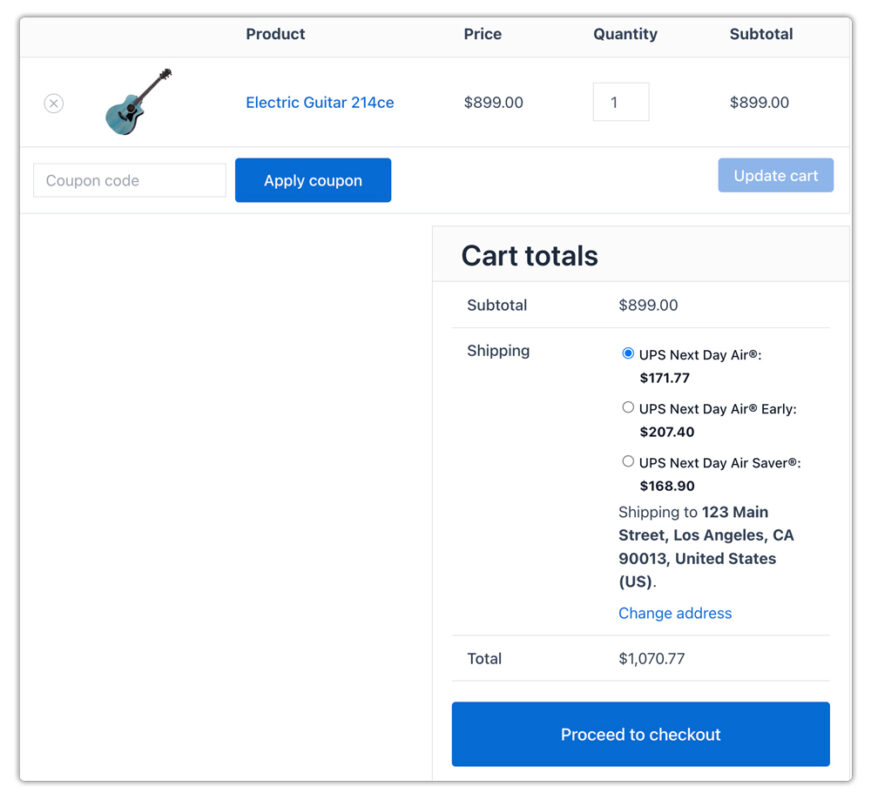Click the remove item X icon
Image resolution: width=871 pixels, height=800 pixels.
tap(54, 103)
